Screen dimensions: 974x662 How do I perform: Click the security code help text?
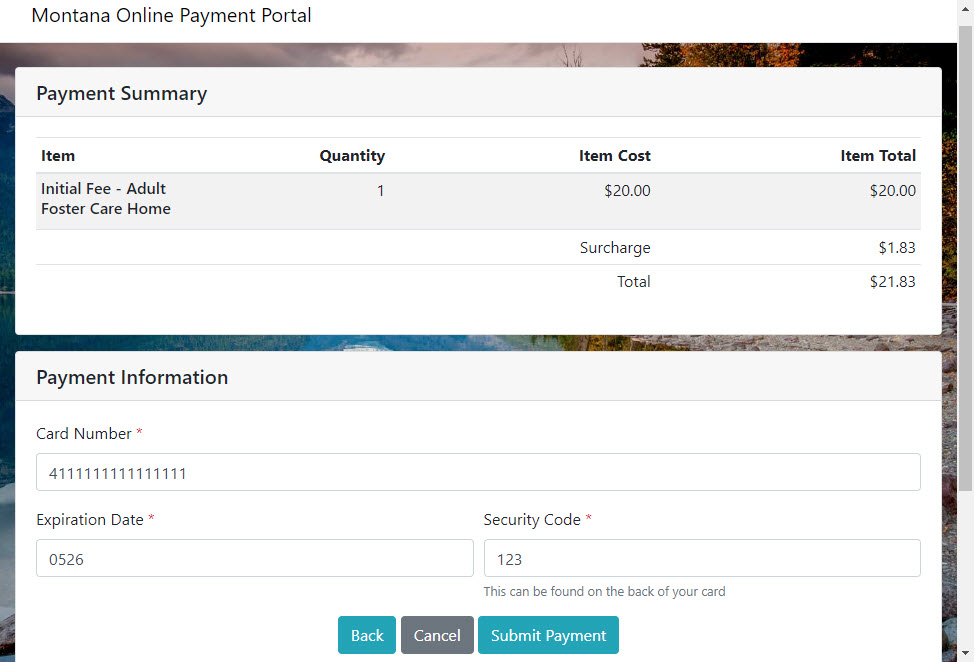pos(604,591)
